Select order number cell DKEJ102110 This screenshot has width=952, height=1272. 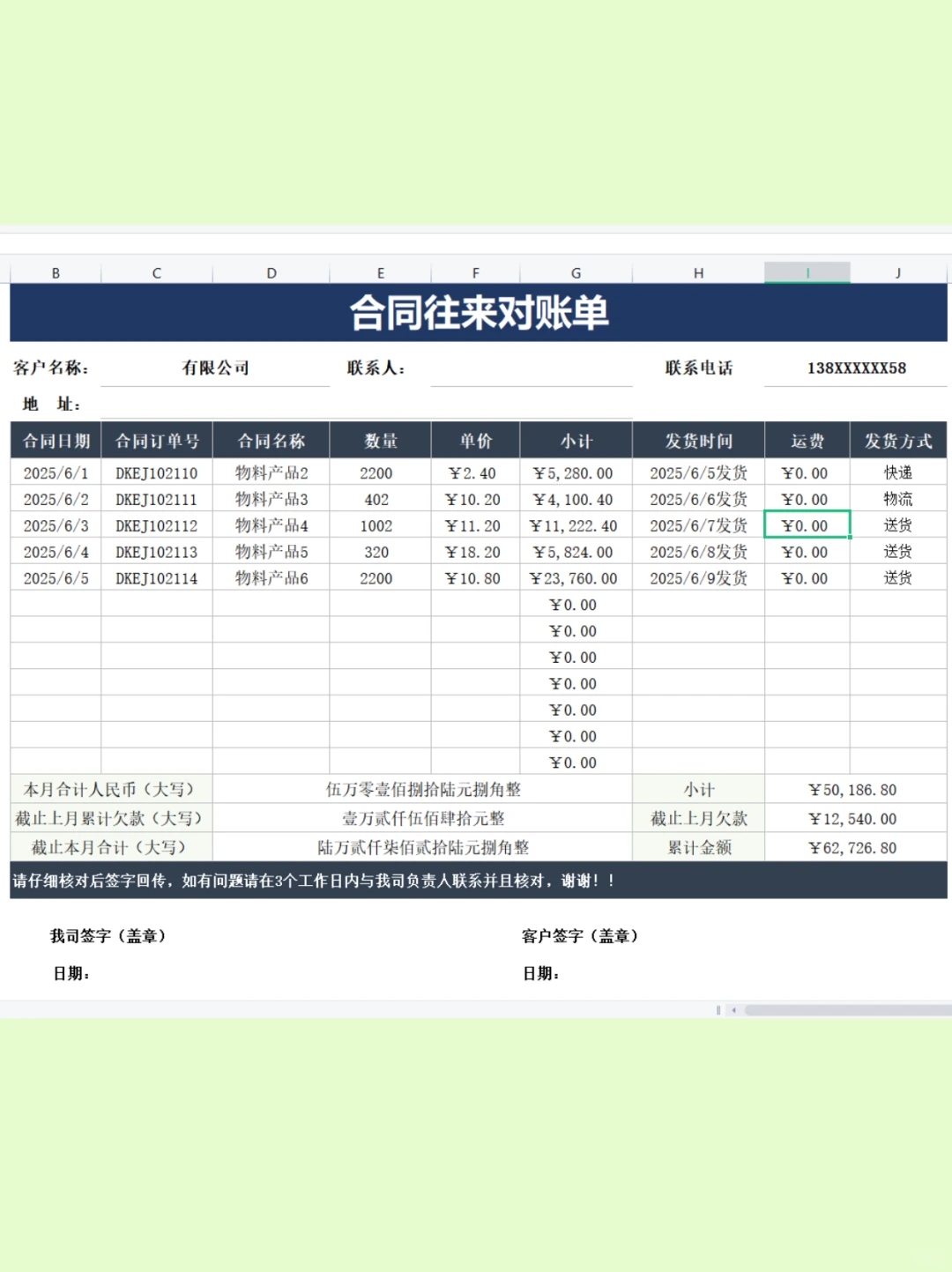[x=157, y=472]
